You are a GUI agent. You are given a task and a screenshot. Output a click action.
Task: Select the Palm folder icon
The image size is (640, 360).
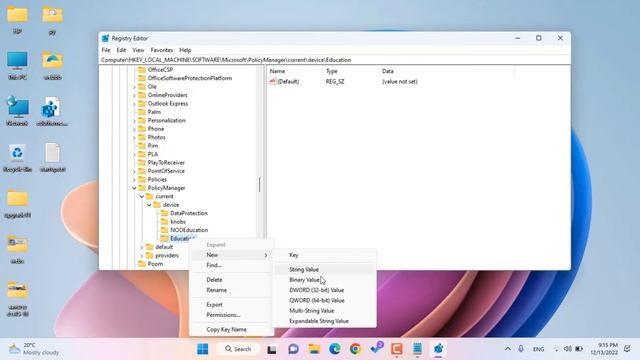[142, 112]
